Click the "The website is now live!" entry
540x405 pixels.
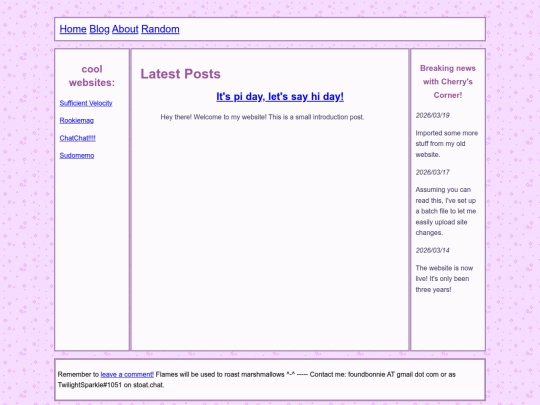tap(444, 279)
